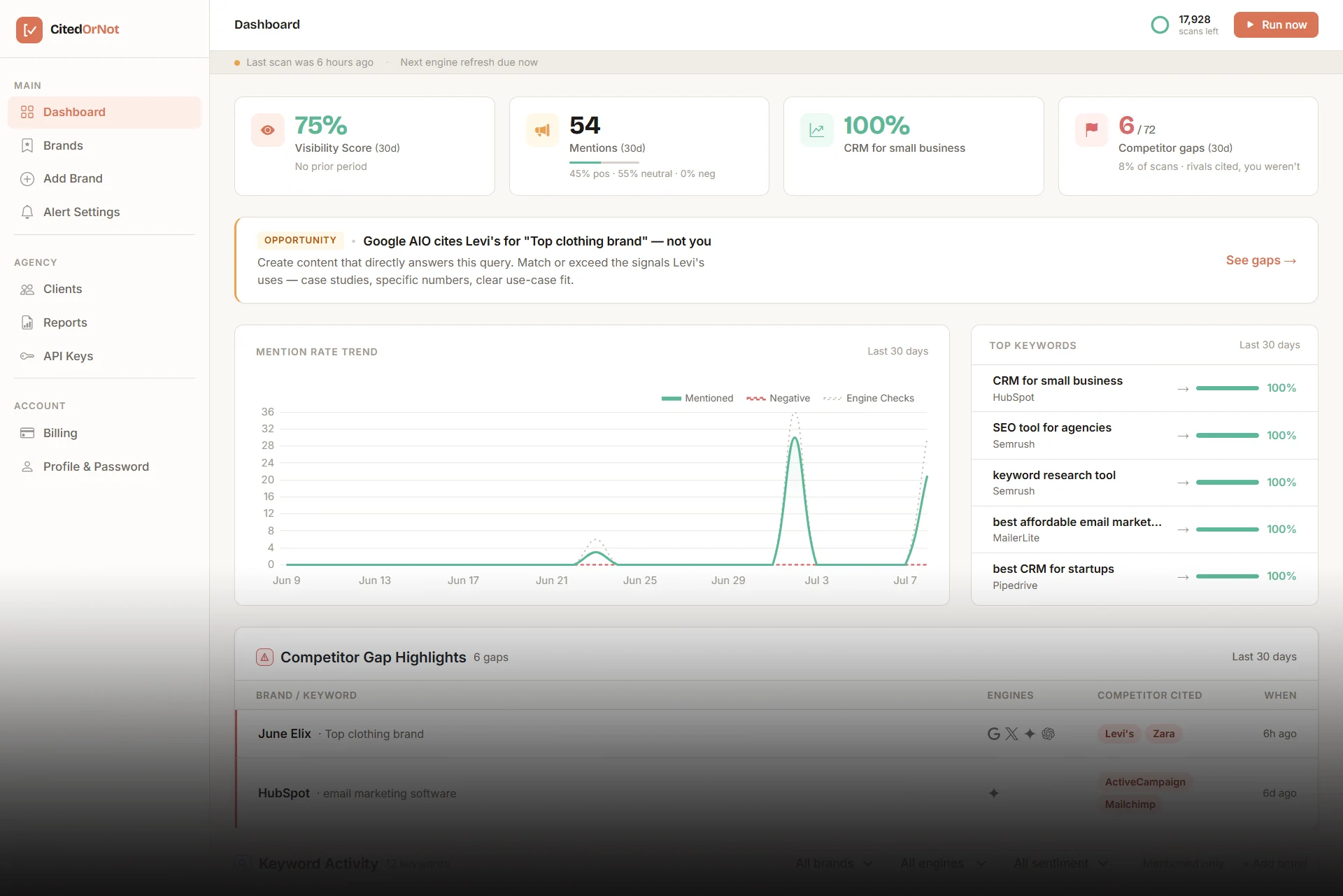Select the best CRM for startups keyword
This screenshot has width=1343, height=896.
[x=1144, y=576]
